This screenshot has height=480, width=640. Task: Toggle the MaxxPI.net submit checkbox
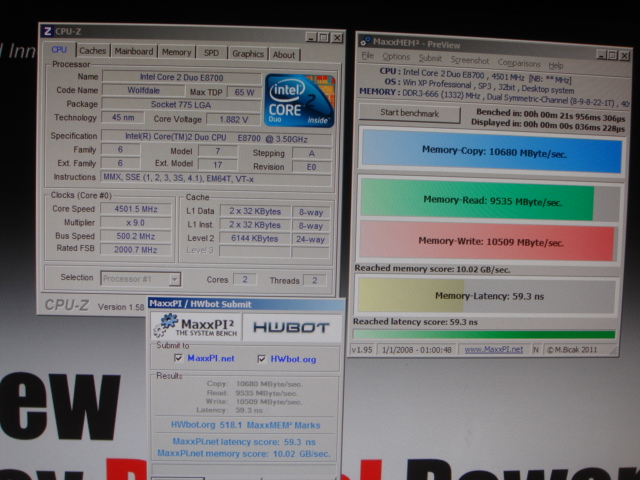(x=178, y=358)
